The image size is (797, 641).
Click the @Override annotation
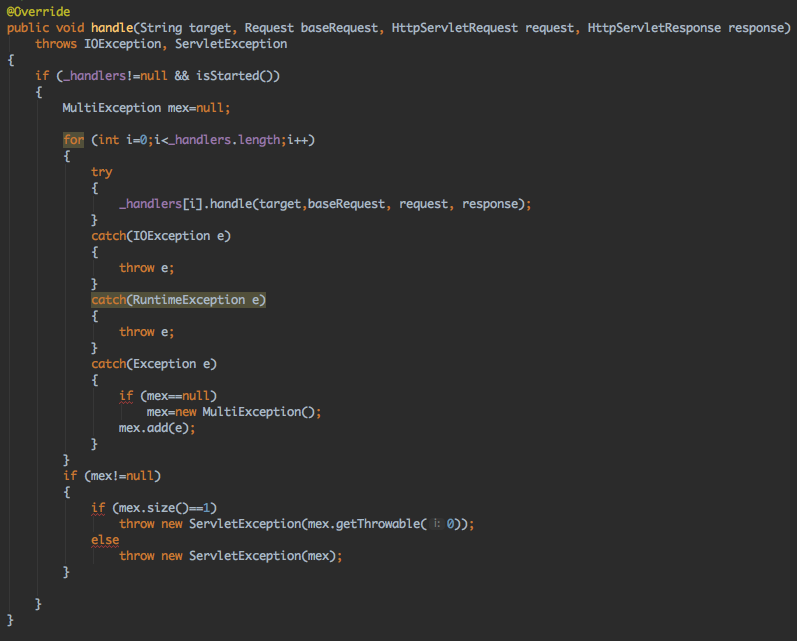click(x=38, y=11)
